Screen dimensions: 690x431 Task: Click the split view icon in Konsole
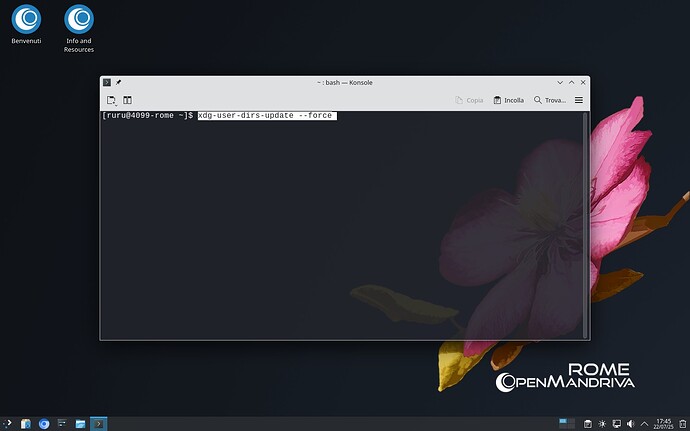tap(128, 100)
